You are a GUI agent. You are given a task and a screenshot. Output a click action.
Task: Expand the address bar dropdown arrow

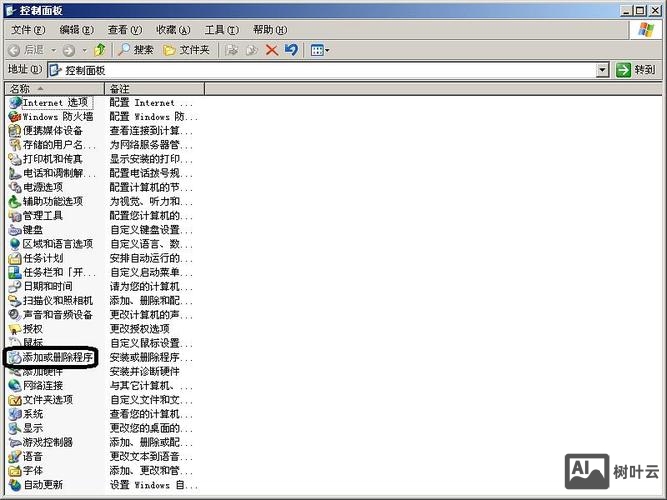(x=602, y=70)
